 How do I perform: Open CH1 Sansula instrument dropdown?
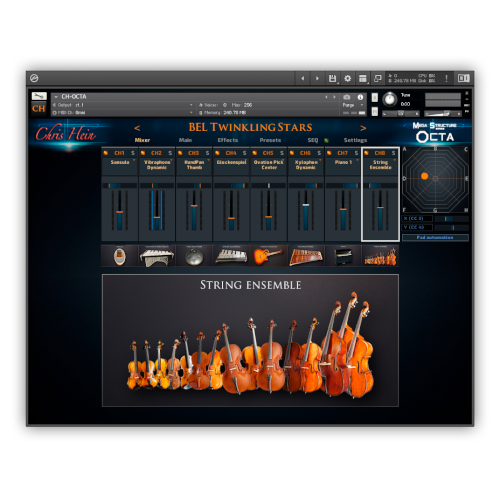[134, 160]
